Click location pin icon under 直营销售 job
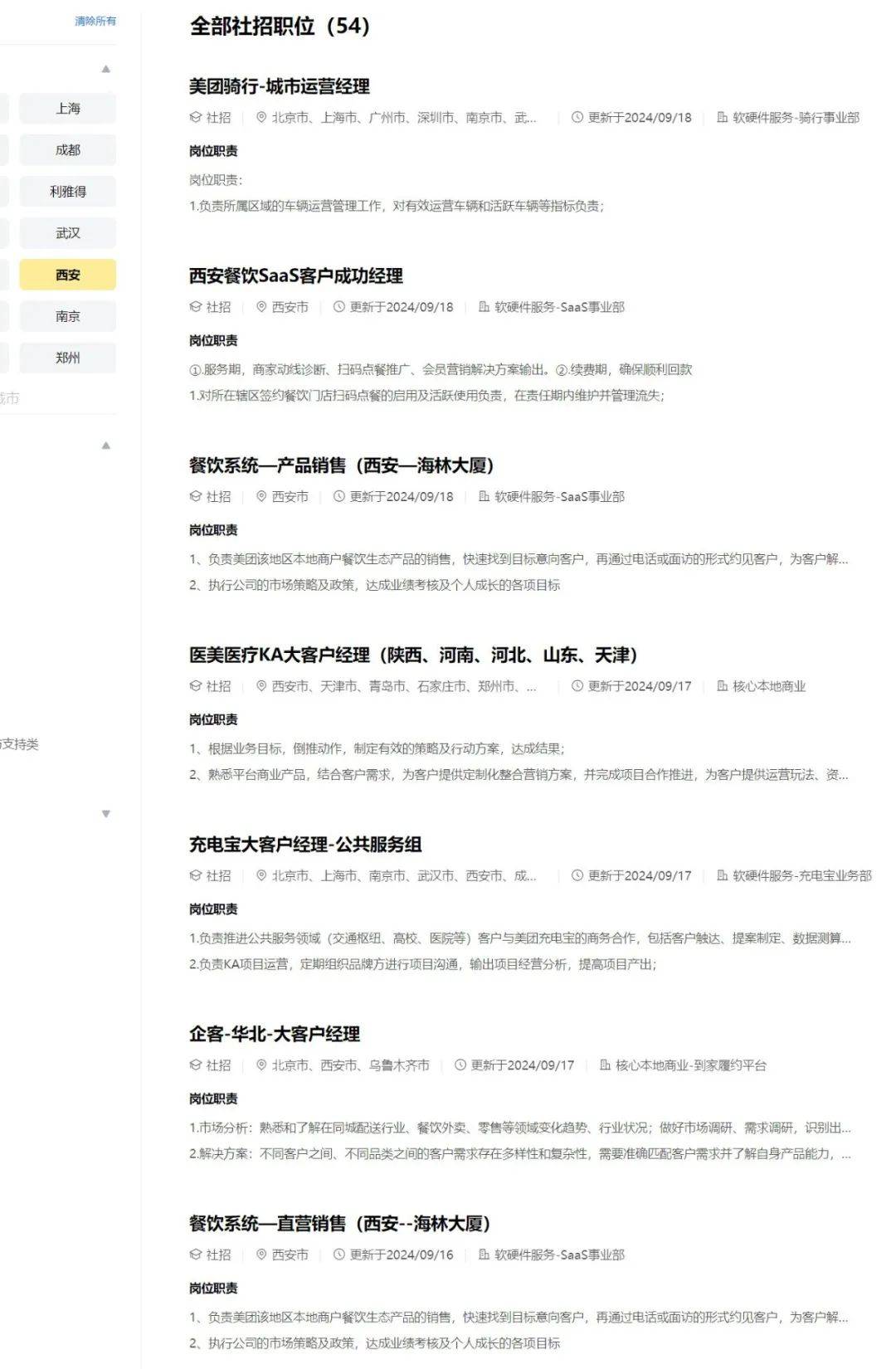This screenshot has width=896, height=1369. [261, 1255]
